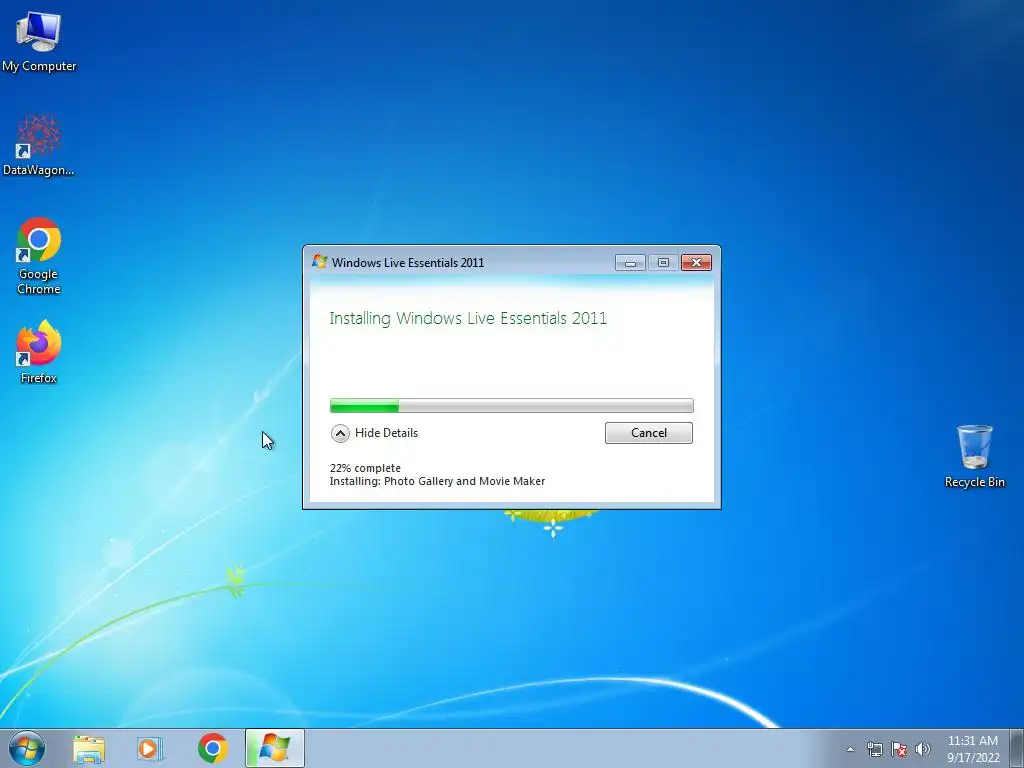Click the installation progress bar
1024x768 pixels.
click(511, 406)
